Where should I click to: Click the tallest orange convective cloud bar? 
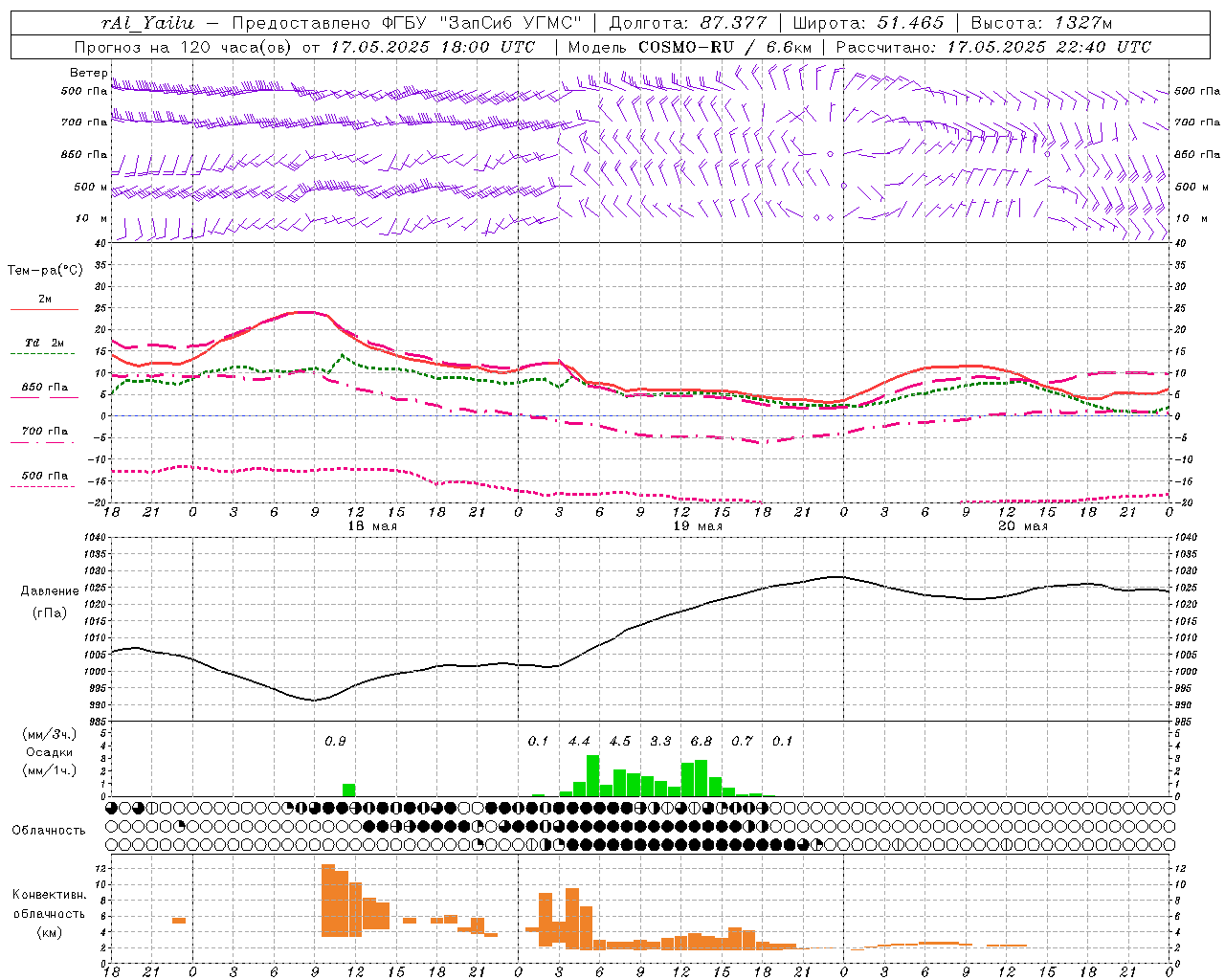328,901
